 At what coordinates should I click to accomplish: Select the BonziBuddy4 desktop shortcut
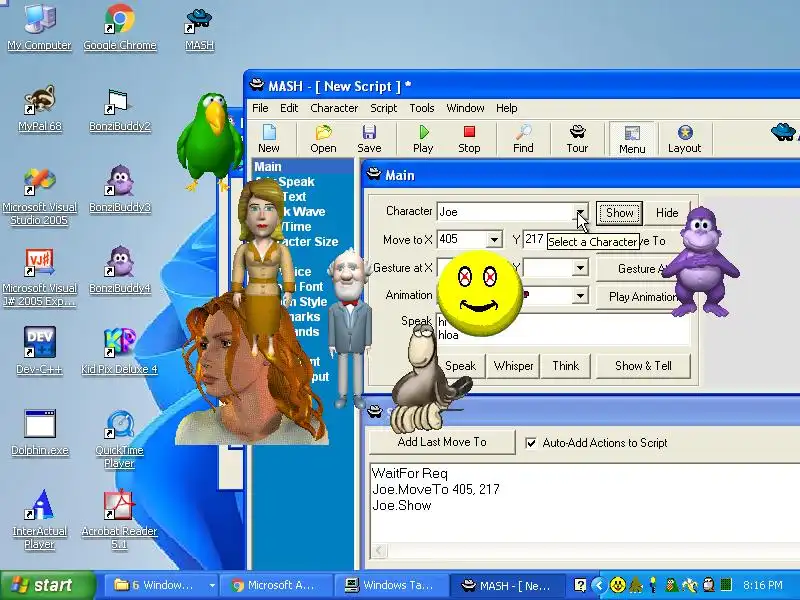[120, 269]
